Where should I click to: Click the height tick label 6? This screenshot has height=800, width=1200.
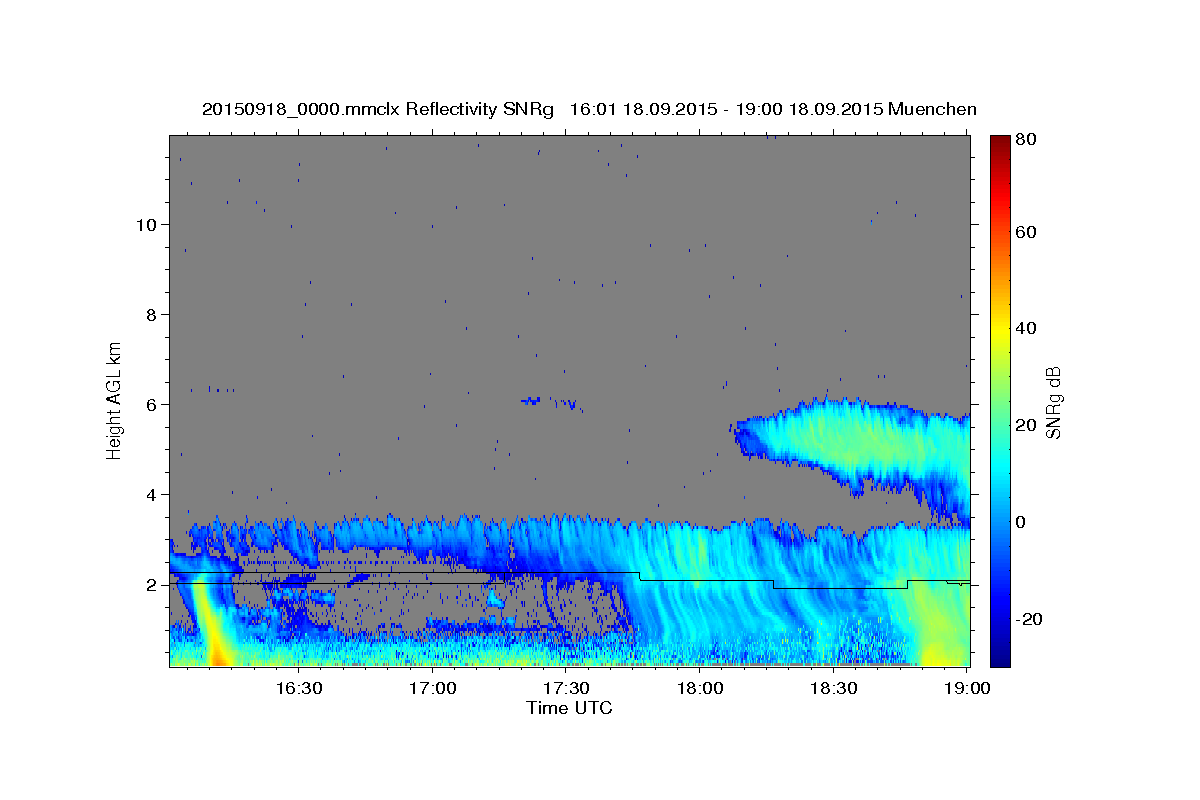click(152, 404)
